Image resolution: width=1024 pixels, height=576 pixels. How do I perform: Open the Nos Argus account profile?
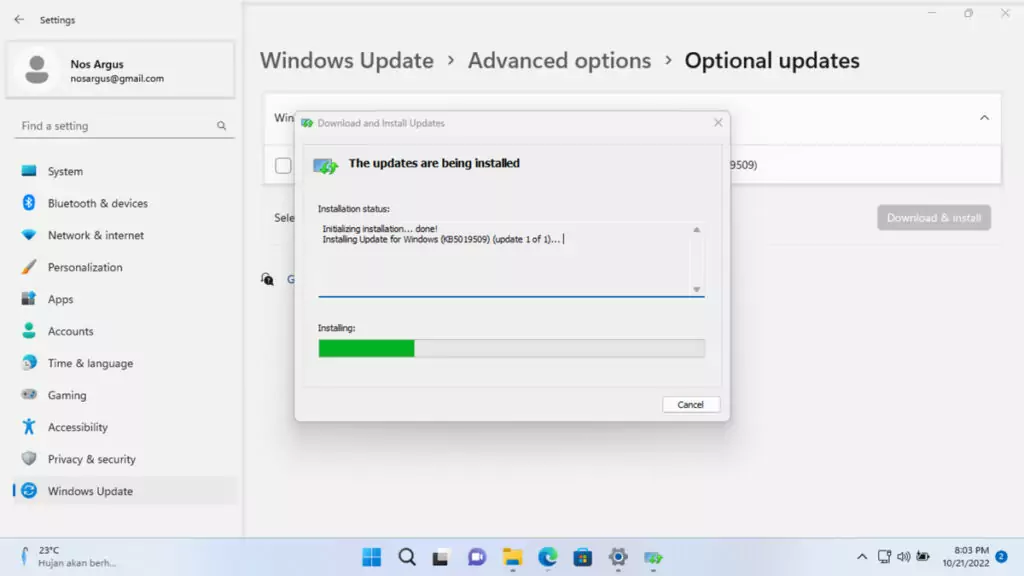tap(120, 70)
